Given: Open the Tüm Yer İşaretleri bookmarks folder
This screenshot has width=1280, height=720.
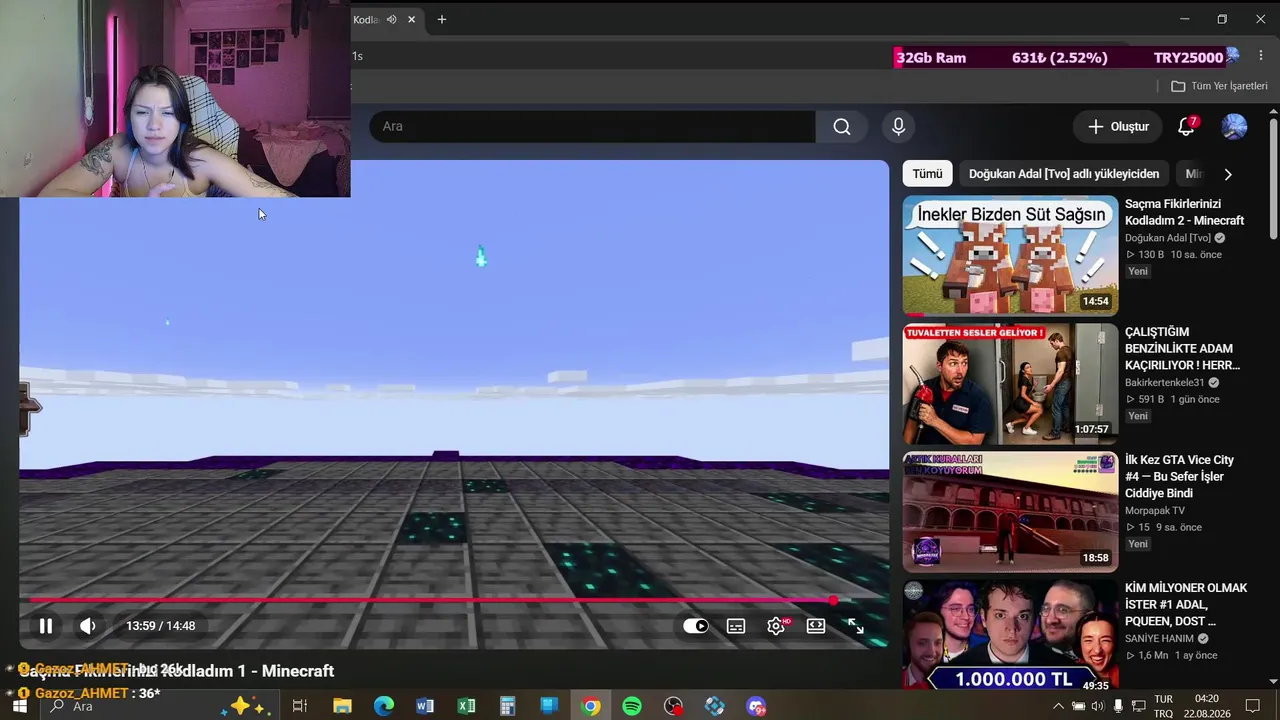Looking at the screenshot, I should click(x=1219, y=86).
